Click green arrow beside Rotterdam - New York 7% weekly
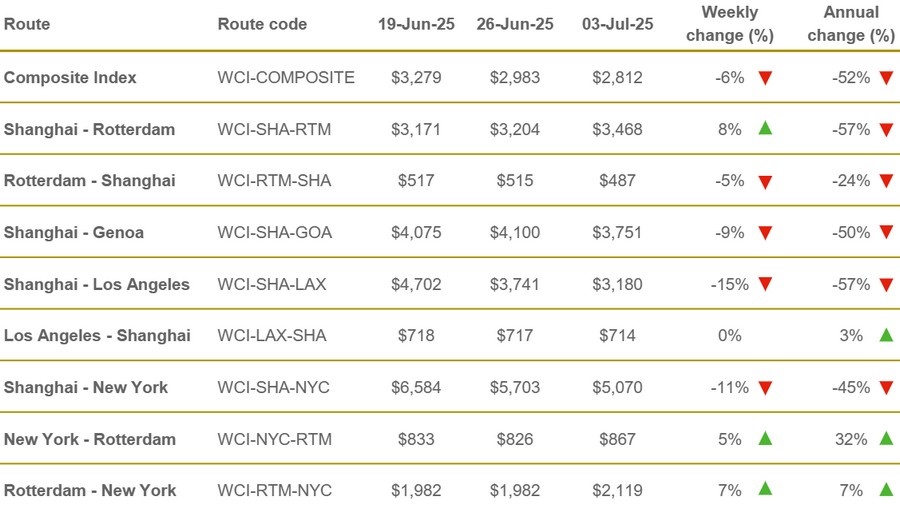This screenshot has height=505, width=900. click(765, 489)
